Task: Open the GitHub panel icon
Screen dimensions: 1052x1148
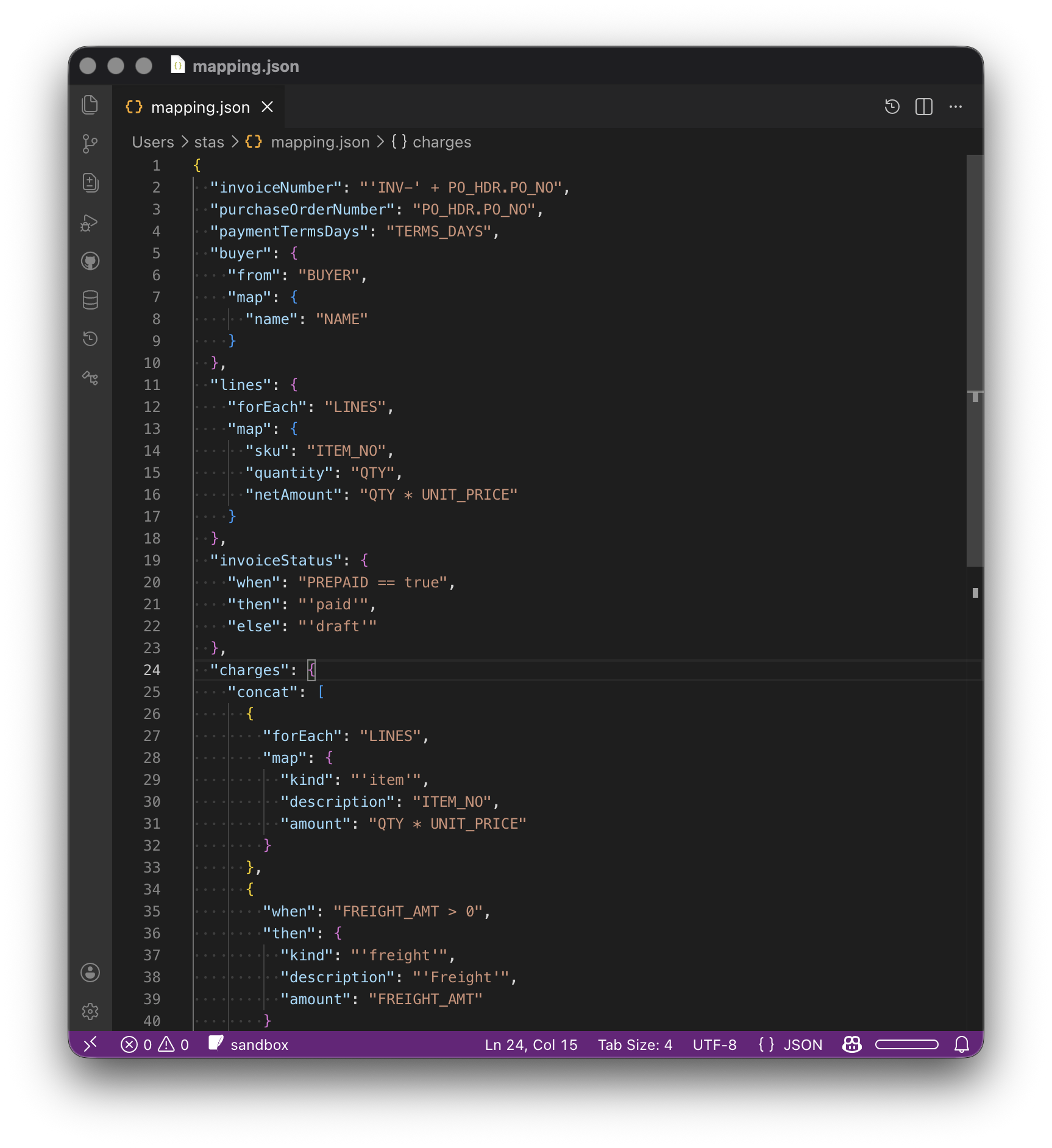Action: point(90,261)
